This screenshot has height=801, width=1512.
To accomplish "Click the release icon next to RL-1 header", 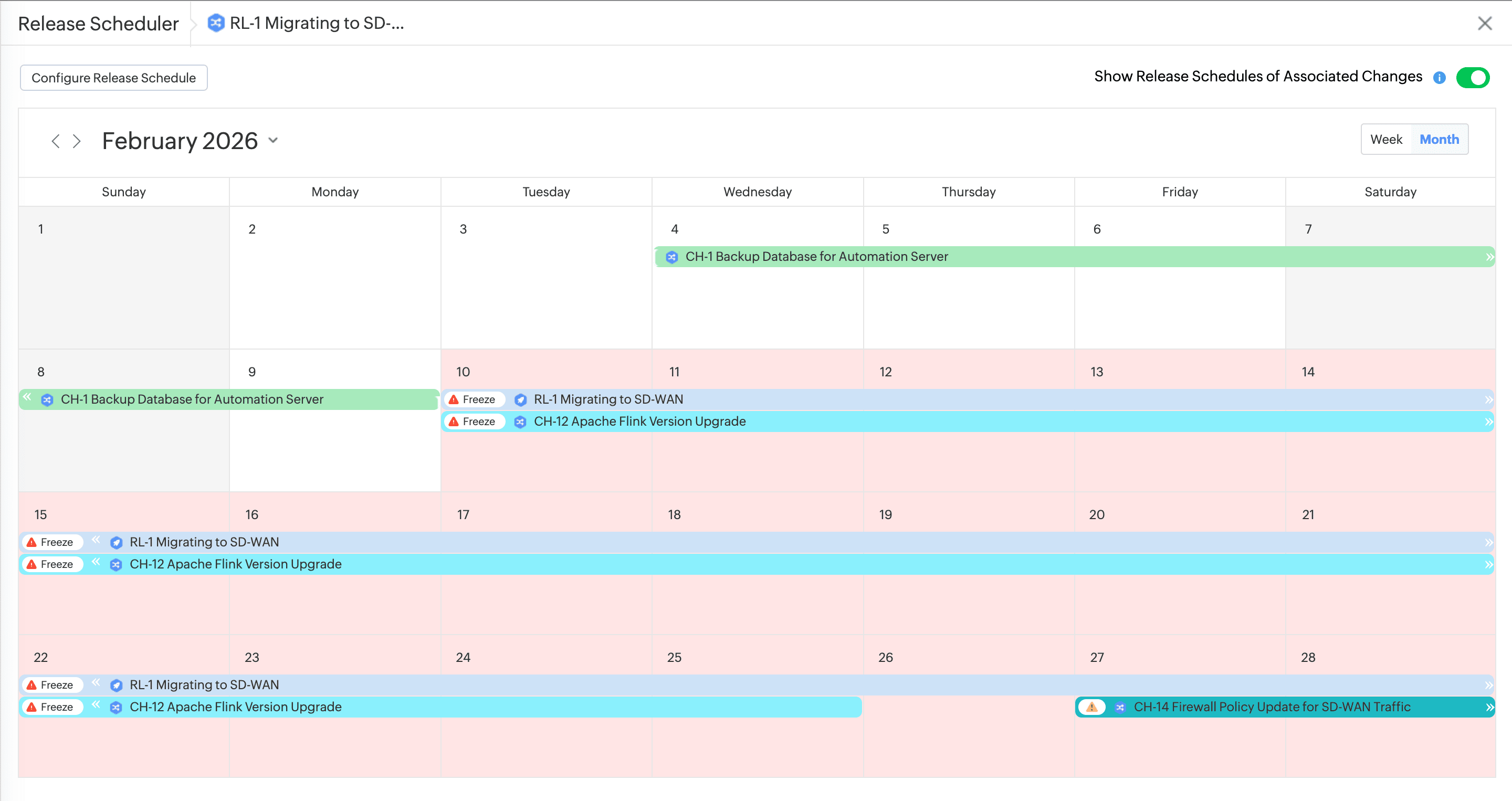I will coord(216,23).
